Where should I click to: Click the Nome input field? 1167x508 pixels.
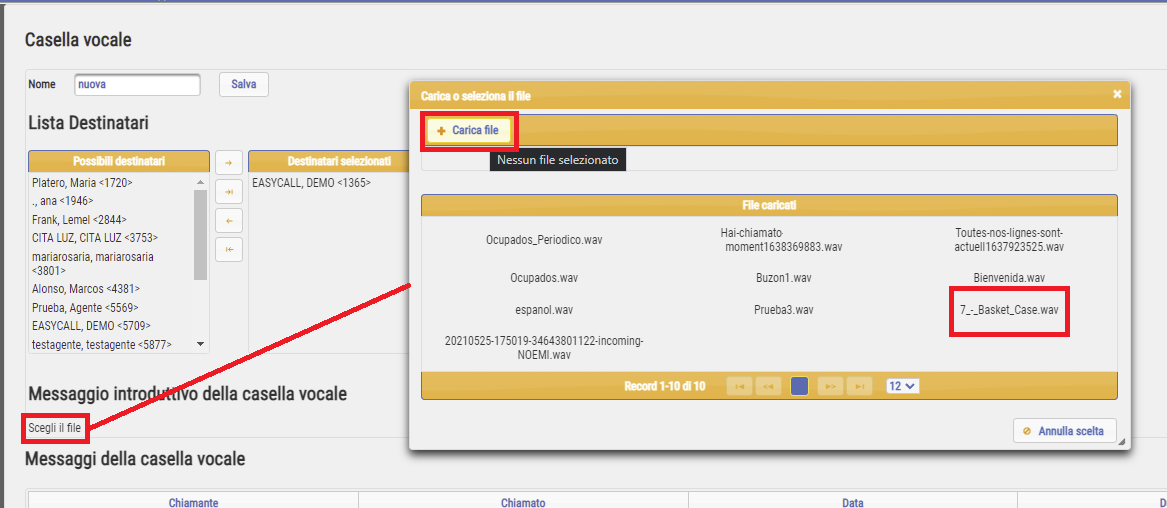pyautogui.click(x=137, y=84)
